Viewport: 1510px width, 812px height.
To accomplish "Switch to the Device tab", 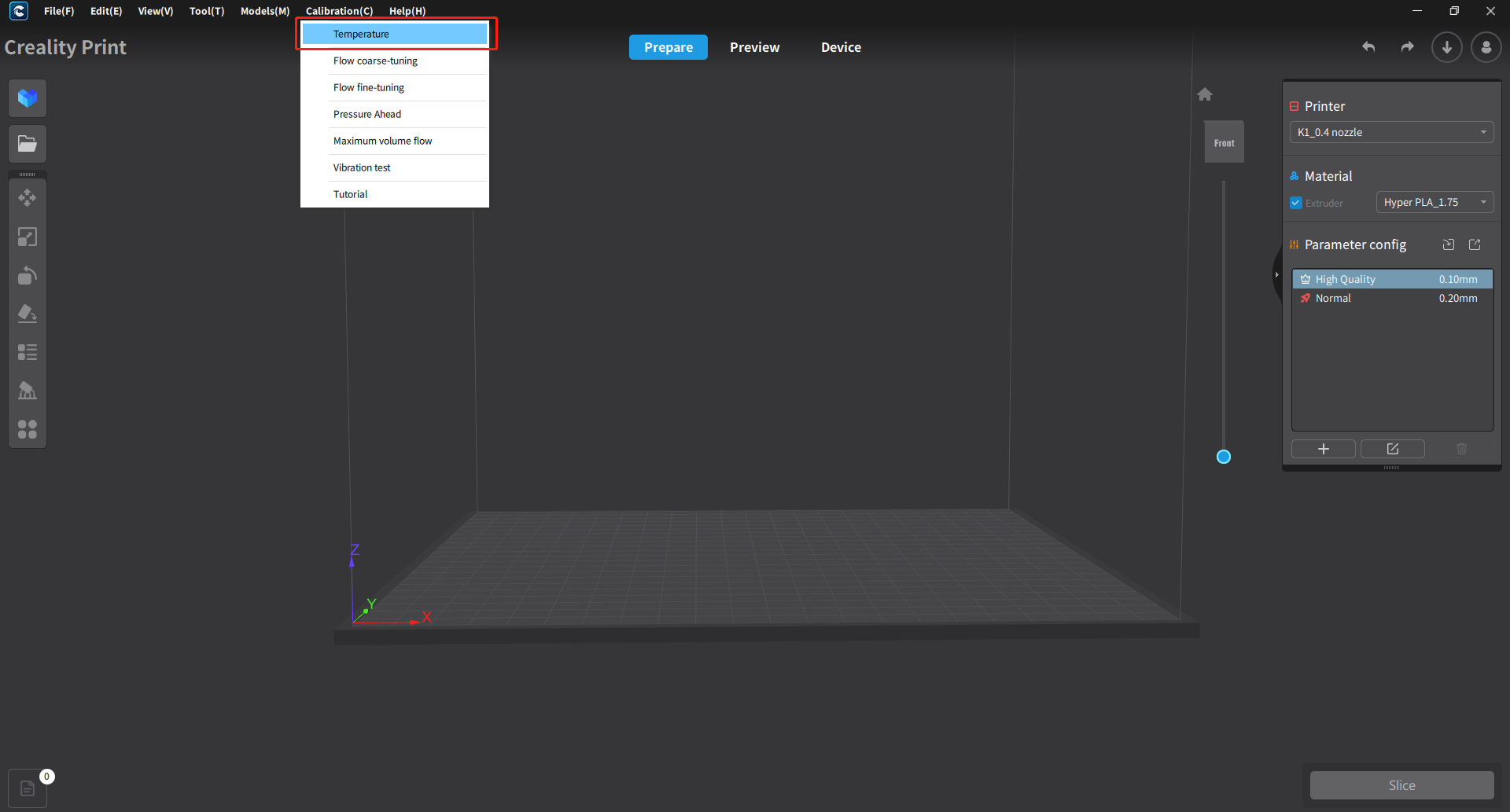I will click(842, 47).
